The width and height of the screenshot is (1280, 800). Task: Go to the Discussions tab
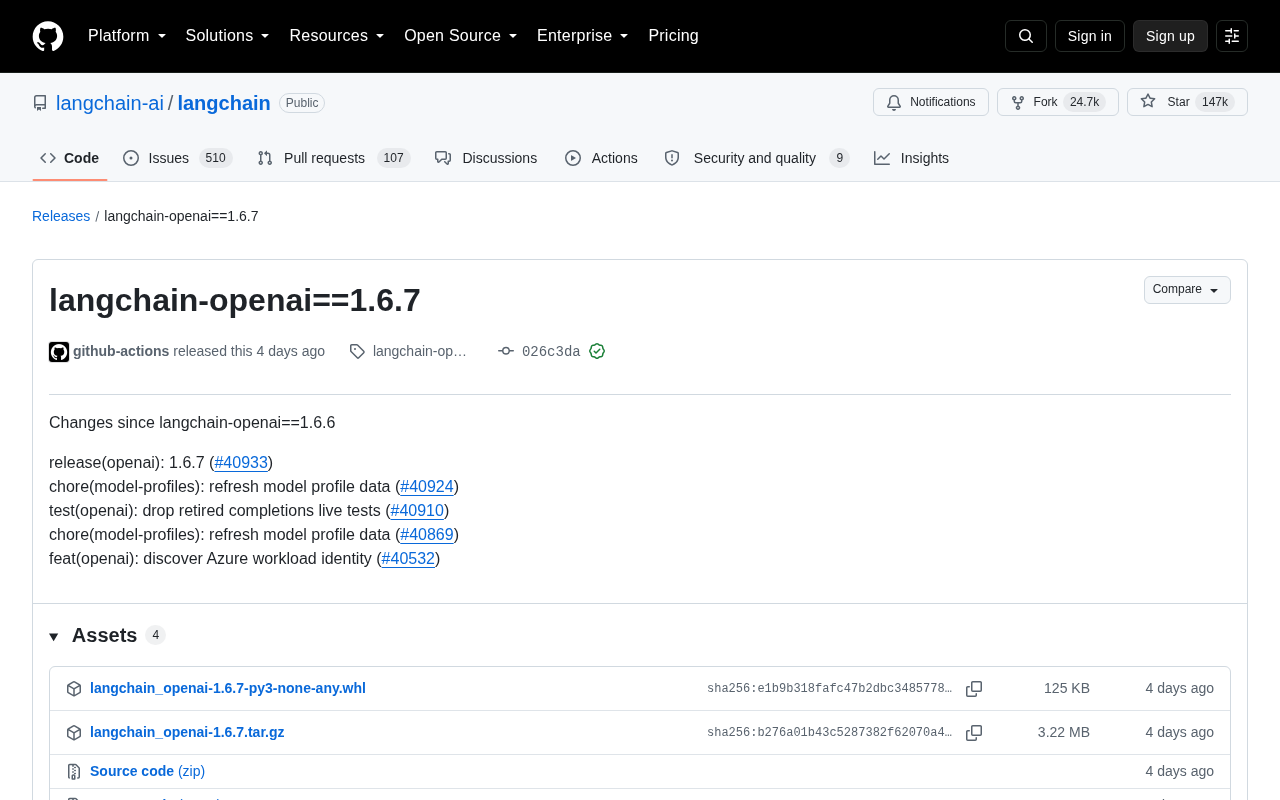[486, 158]
